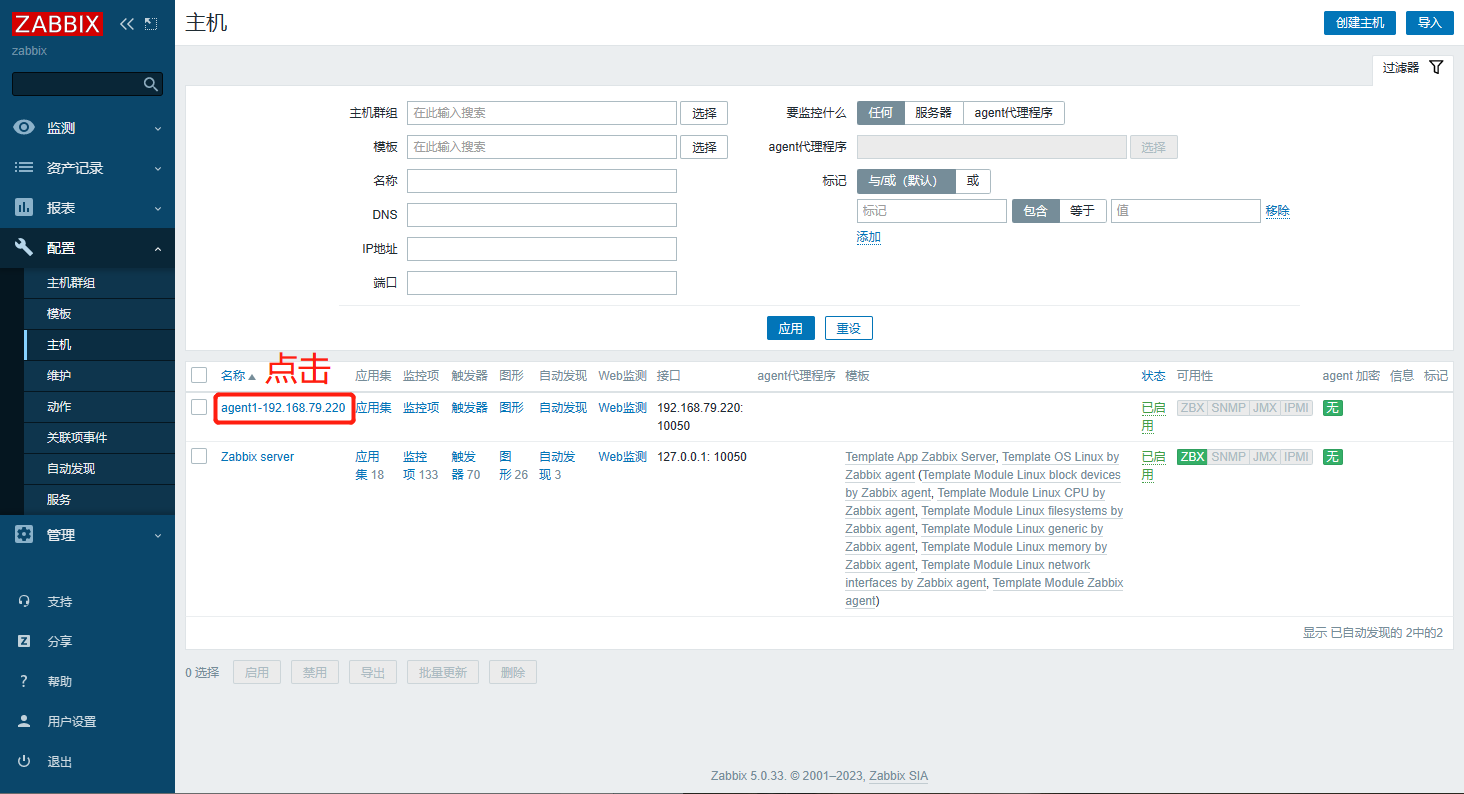The width and height of the screenshot is (1464, 794).
Task: Click in the 主机群组 search field
Action: [x=542, y=113]
